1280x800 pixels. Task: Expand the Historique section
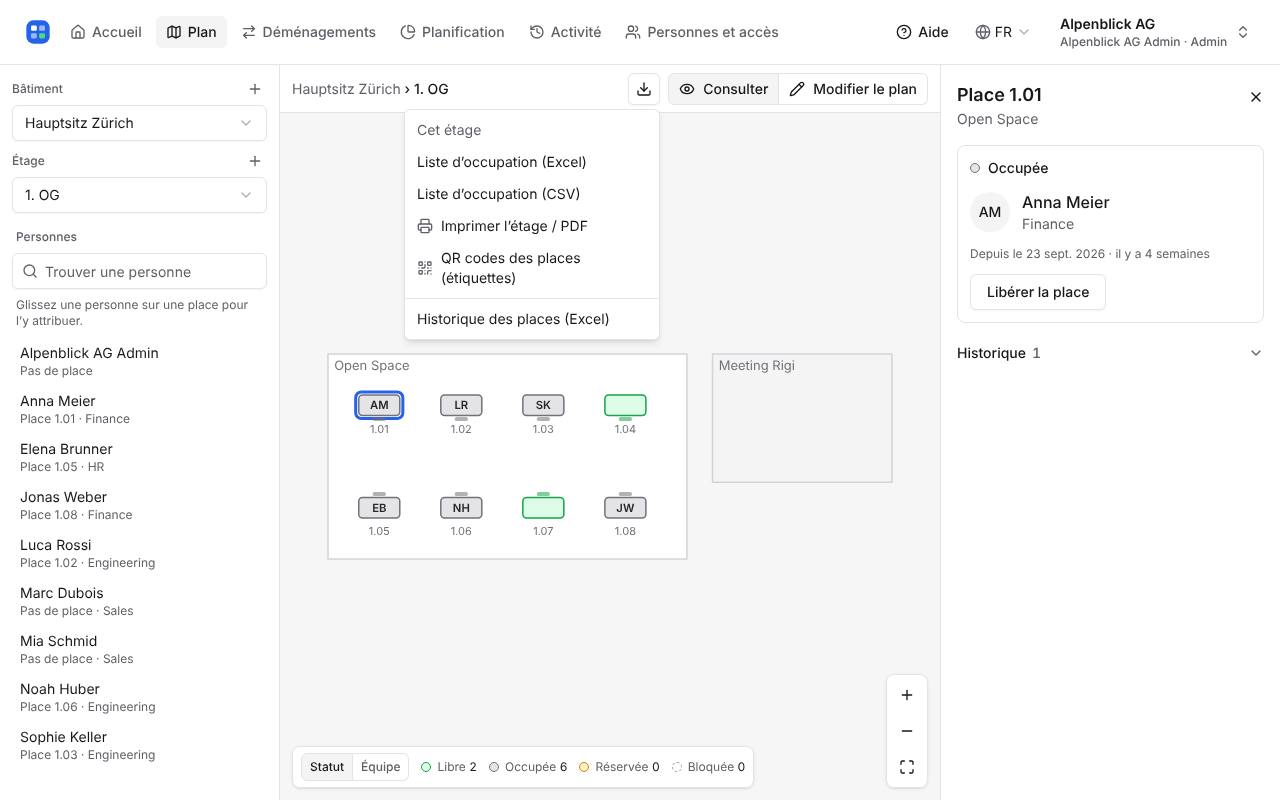point(1110,353)
